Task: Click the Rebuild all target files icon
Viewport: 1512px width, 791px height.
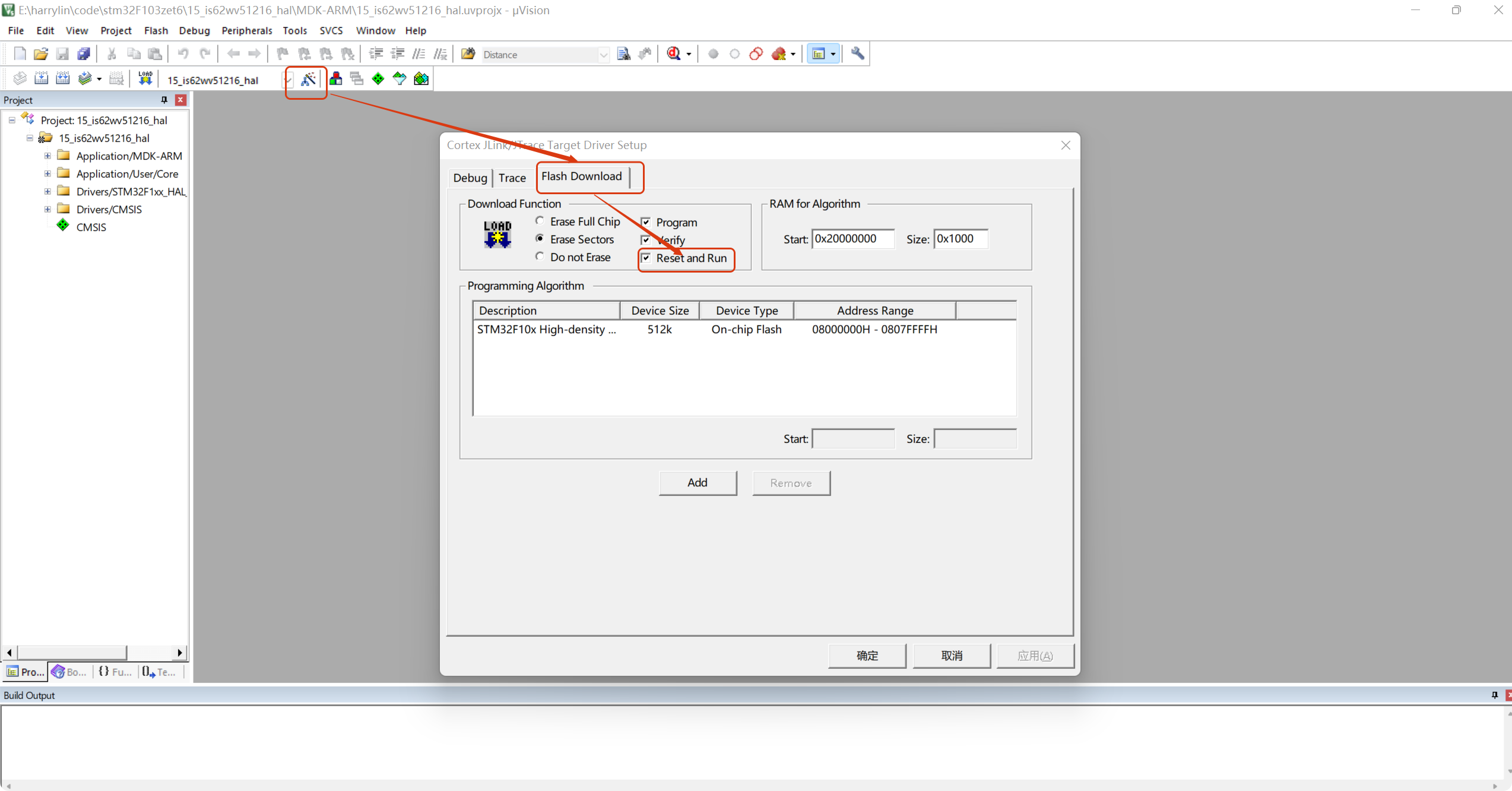Action: pyautogui.click(x=62, y=78)
